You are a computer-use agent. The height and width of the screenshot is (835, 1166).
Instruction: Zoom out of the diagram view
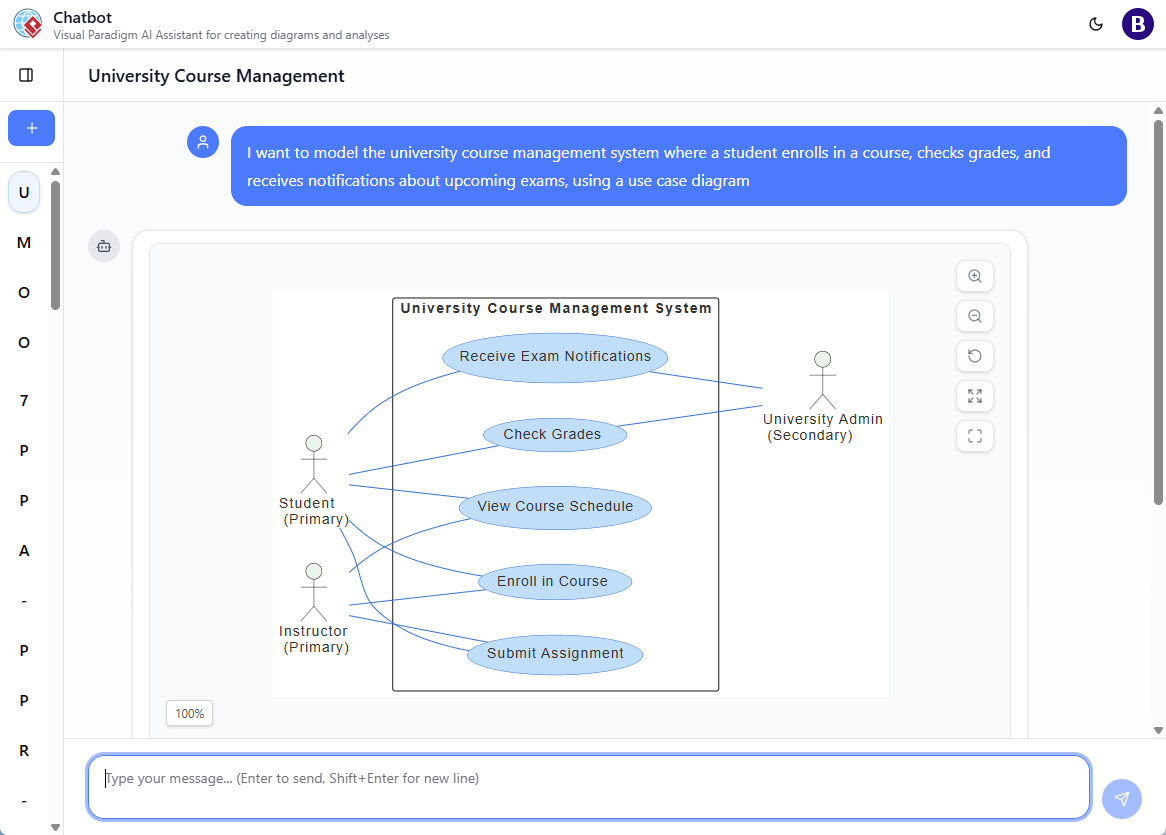click(974, 316)
